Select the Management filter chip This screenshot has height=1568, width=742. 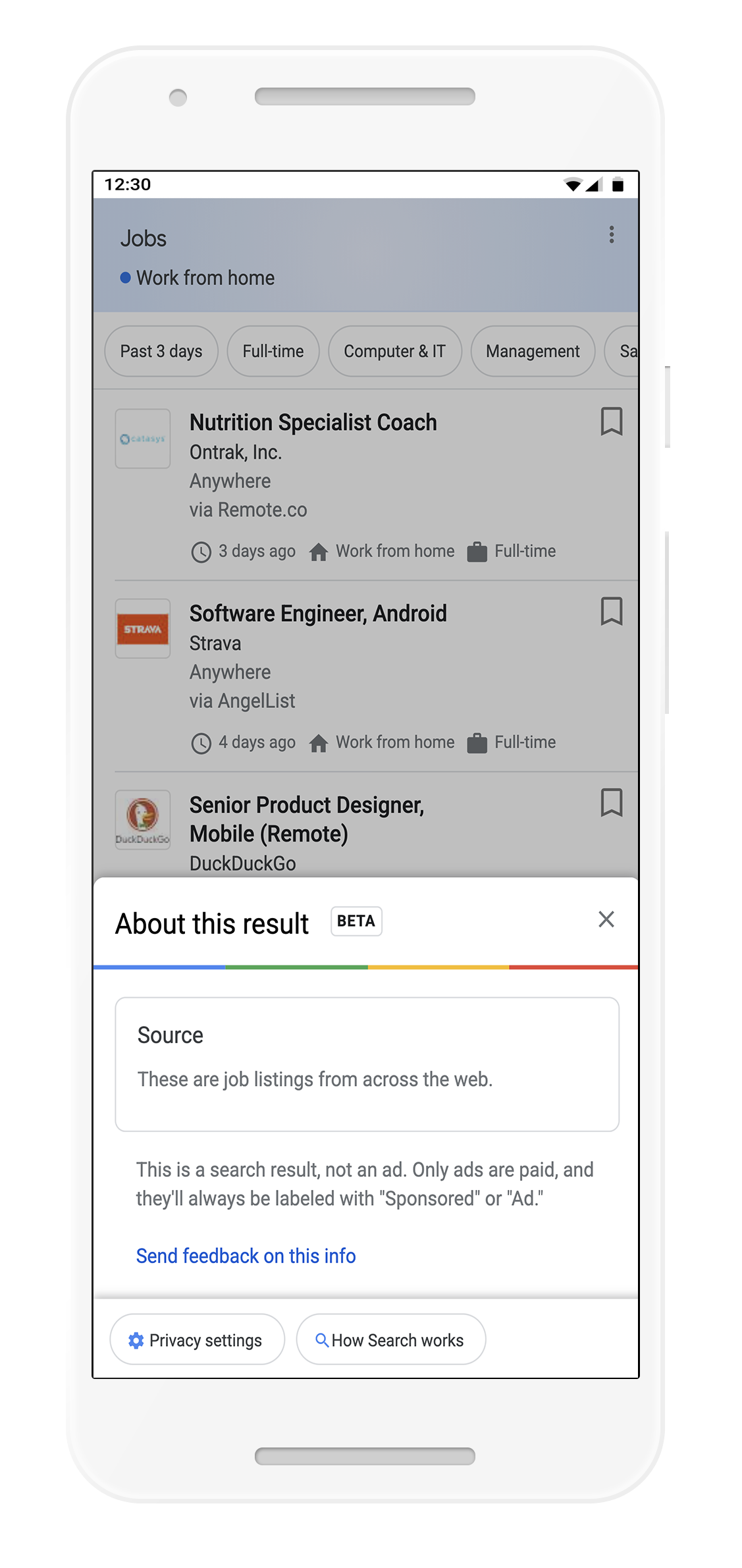point(533,352)
